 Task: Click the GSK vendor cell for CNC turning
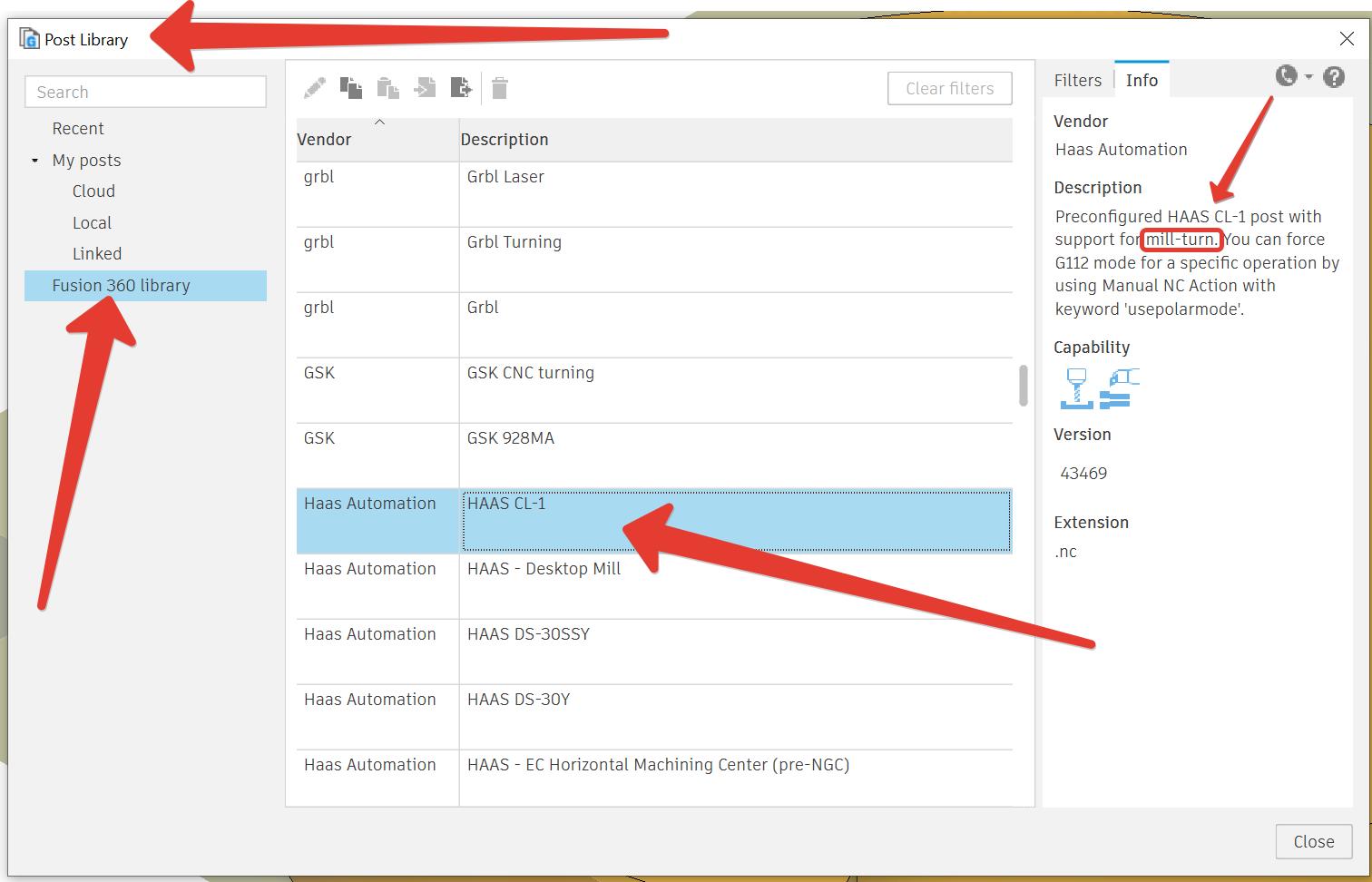(x=377, y=390)
